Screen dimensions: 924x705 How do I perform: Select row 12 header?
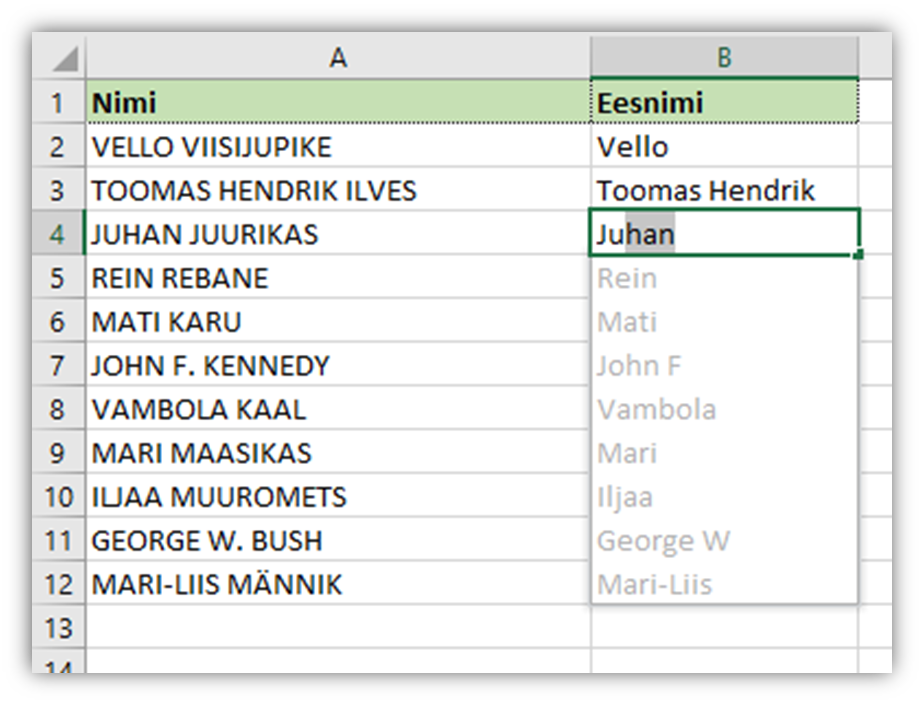[x=58, y=585]
